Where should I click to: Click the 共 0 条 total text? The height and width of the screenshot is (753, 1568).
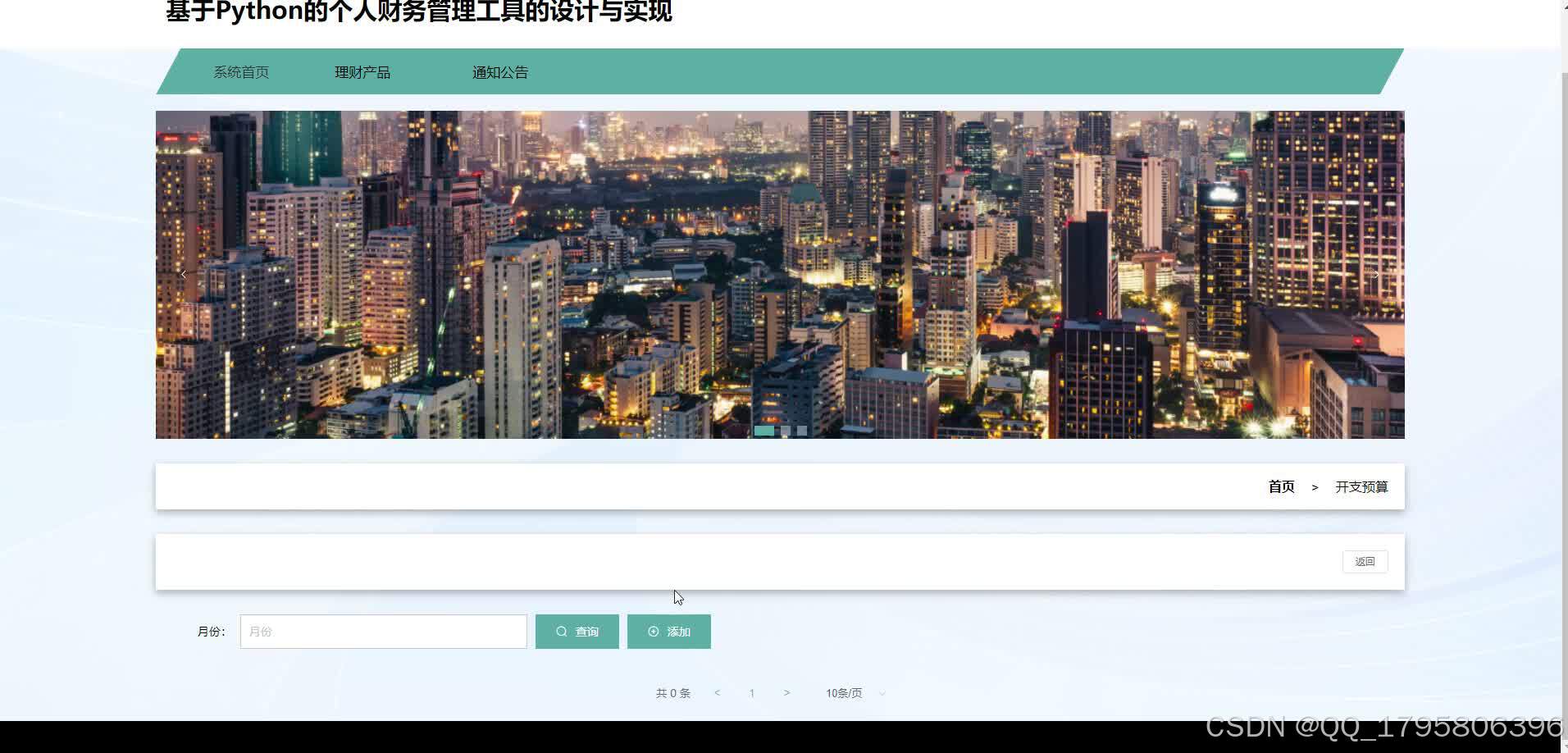673,693
